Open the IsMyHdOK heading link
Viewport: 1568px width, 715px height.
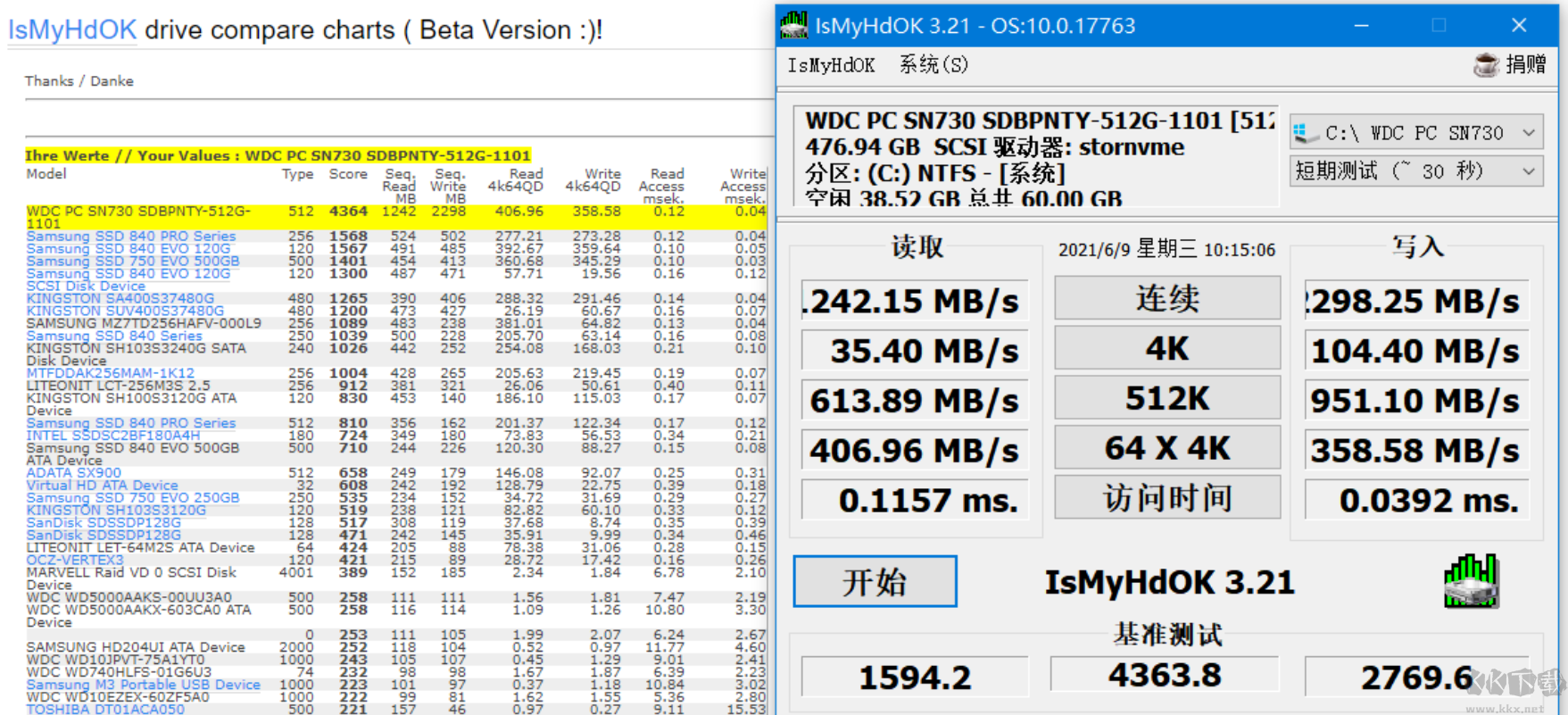click(72, 29)
